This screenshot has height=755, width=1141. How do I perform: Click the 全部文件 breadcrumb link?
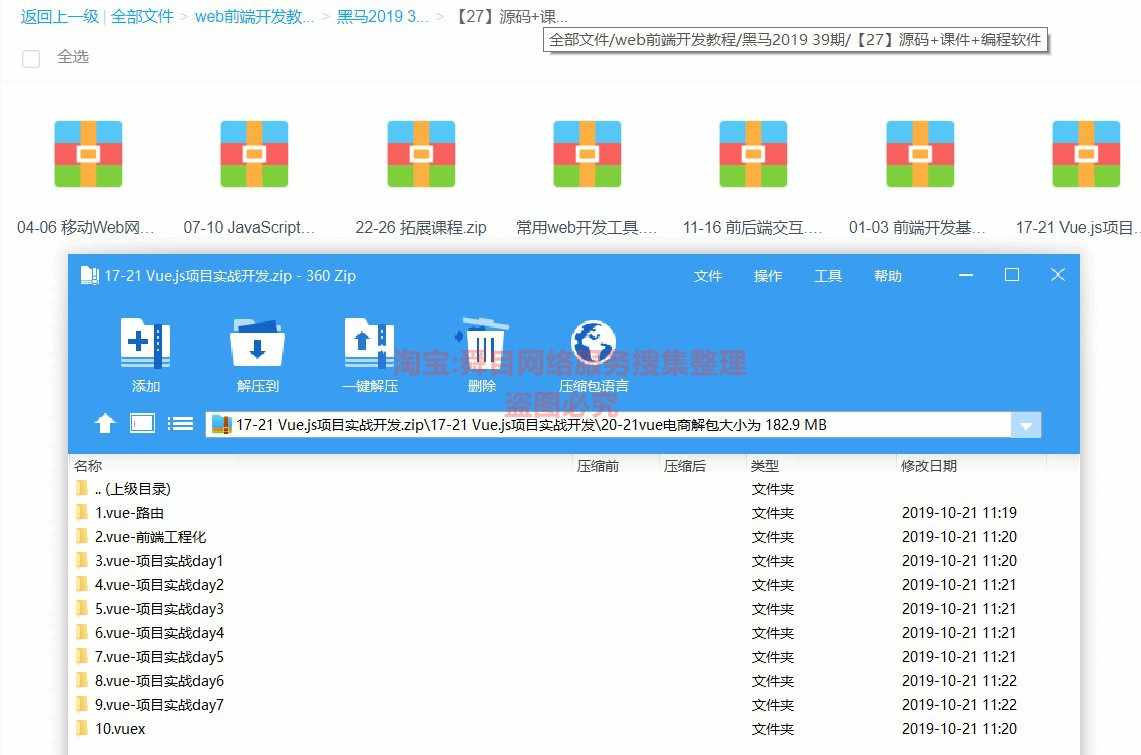click(142, 17)
